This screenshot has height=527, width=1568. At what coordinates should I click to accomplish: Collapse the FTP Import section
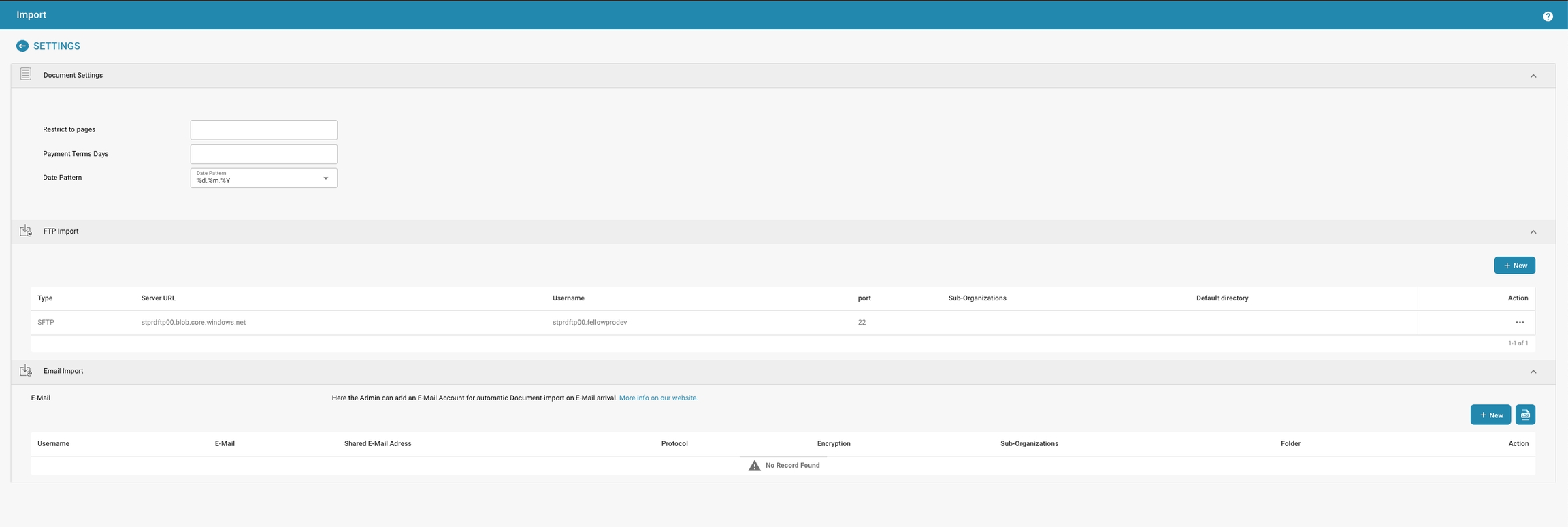1533,232
